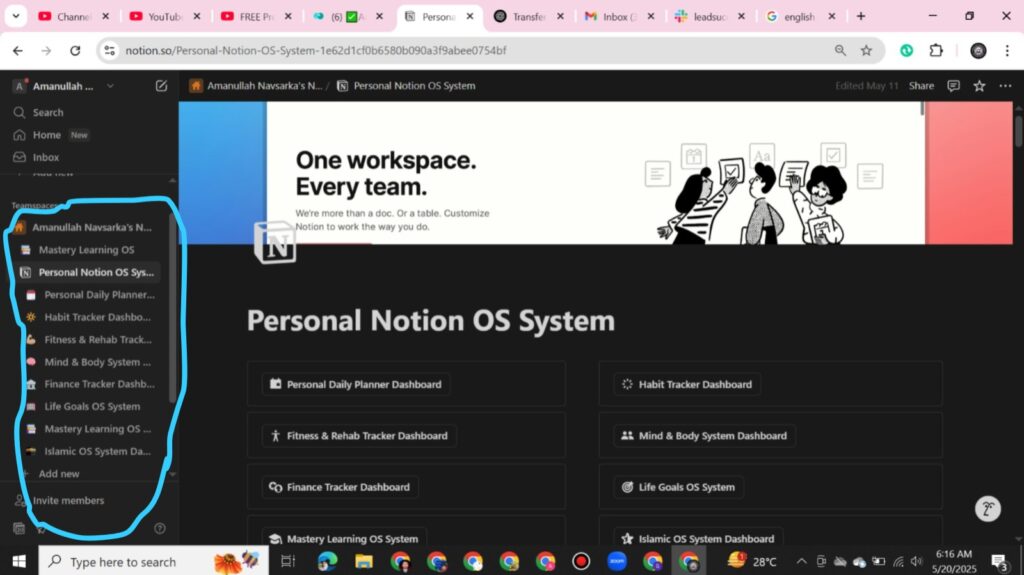This screenshot has height=575, width=1024.
Task: Open Mind & Body System Dashboard card
Action: coord(704,436)
